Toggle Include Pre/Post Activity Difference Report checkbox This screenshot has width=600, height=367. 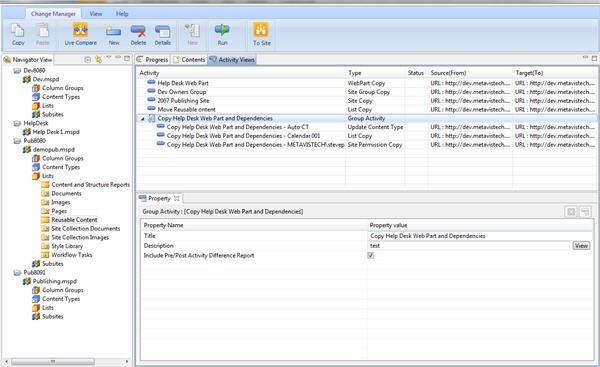[371, 255]
